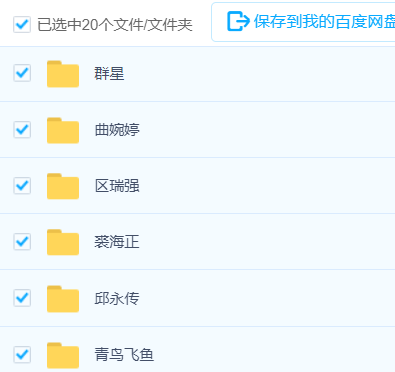Open the 曲婉婷 folder icon

63,130
